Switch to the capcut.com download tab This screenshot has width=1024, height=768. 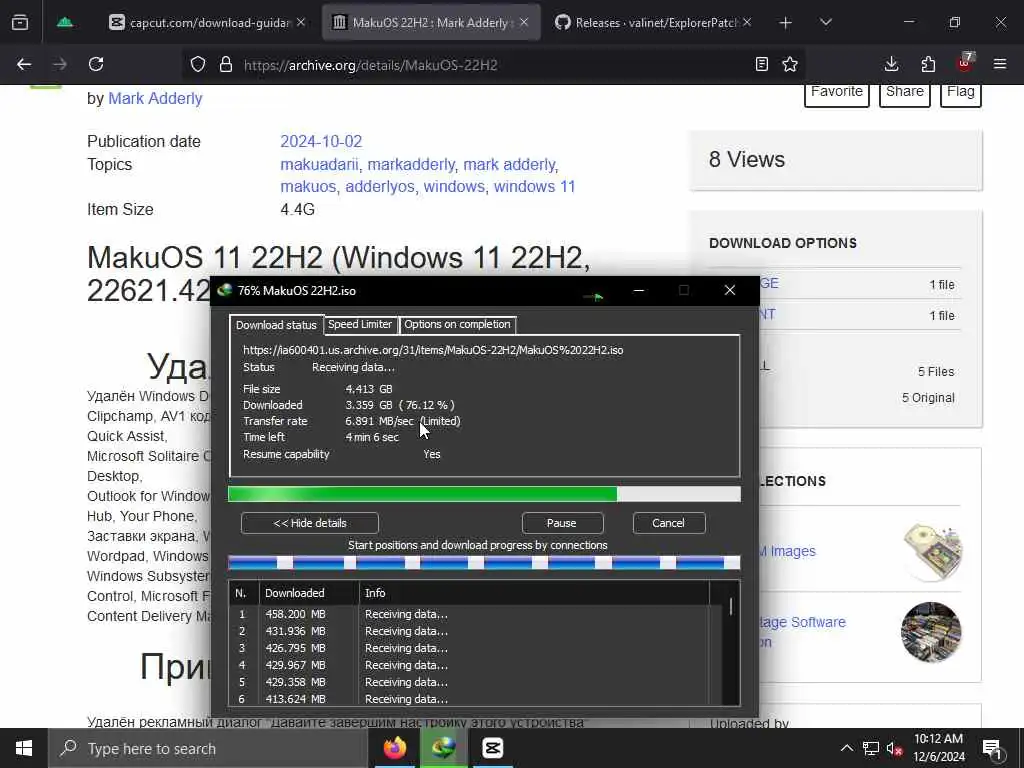[208, 23]
